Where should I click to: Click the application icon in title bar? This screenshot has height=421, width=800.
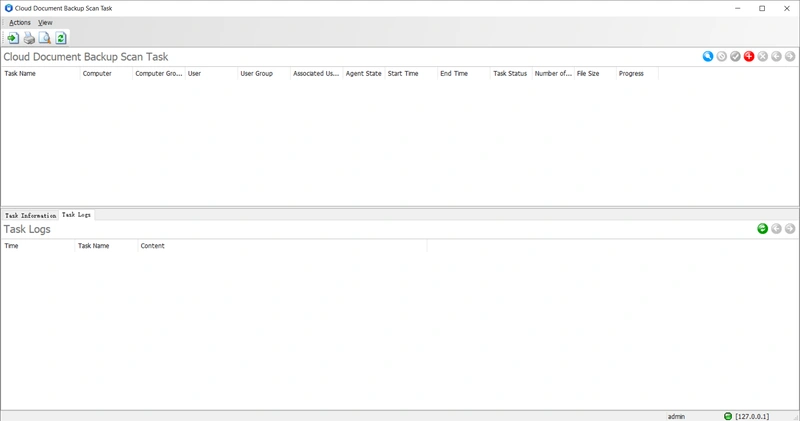tap(8, 8)
